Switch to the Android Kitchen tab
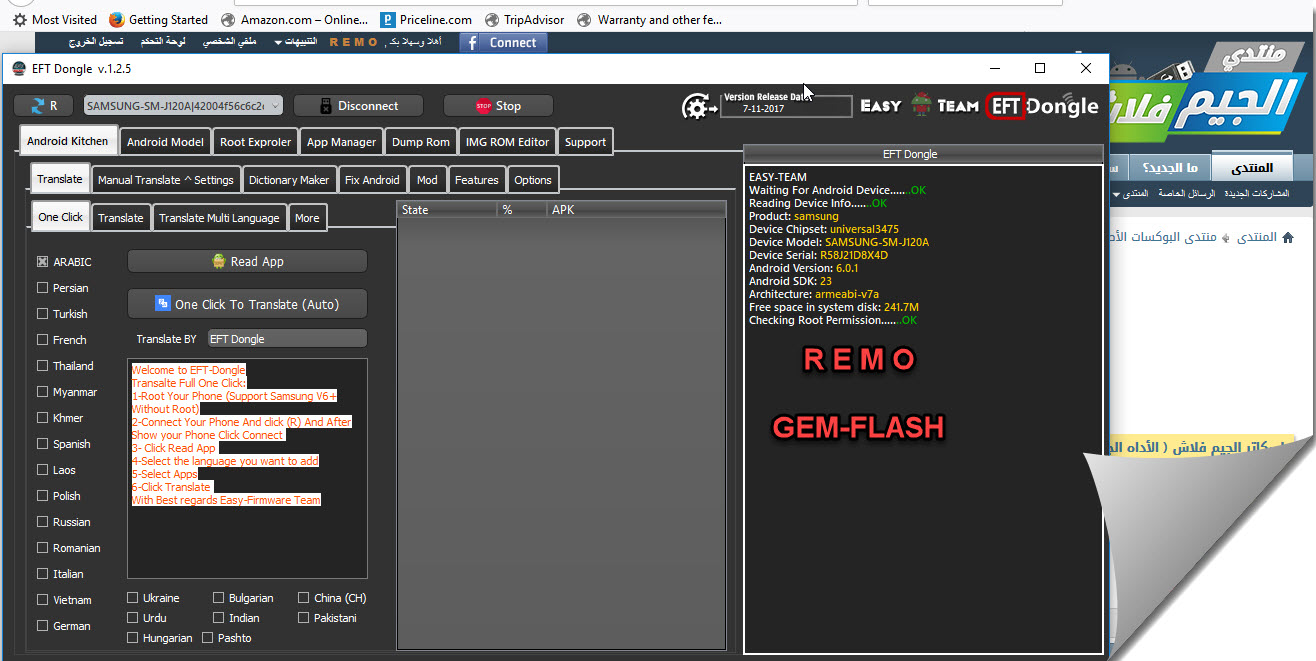Viewport: 1316px width, 661px height. (68, 141)
